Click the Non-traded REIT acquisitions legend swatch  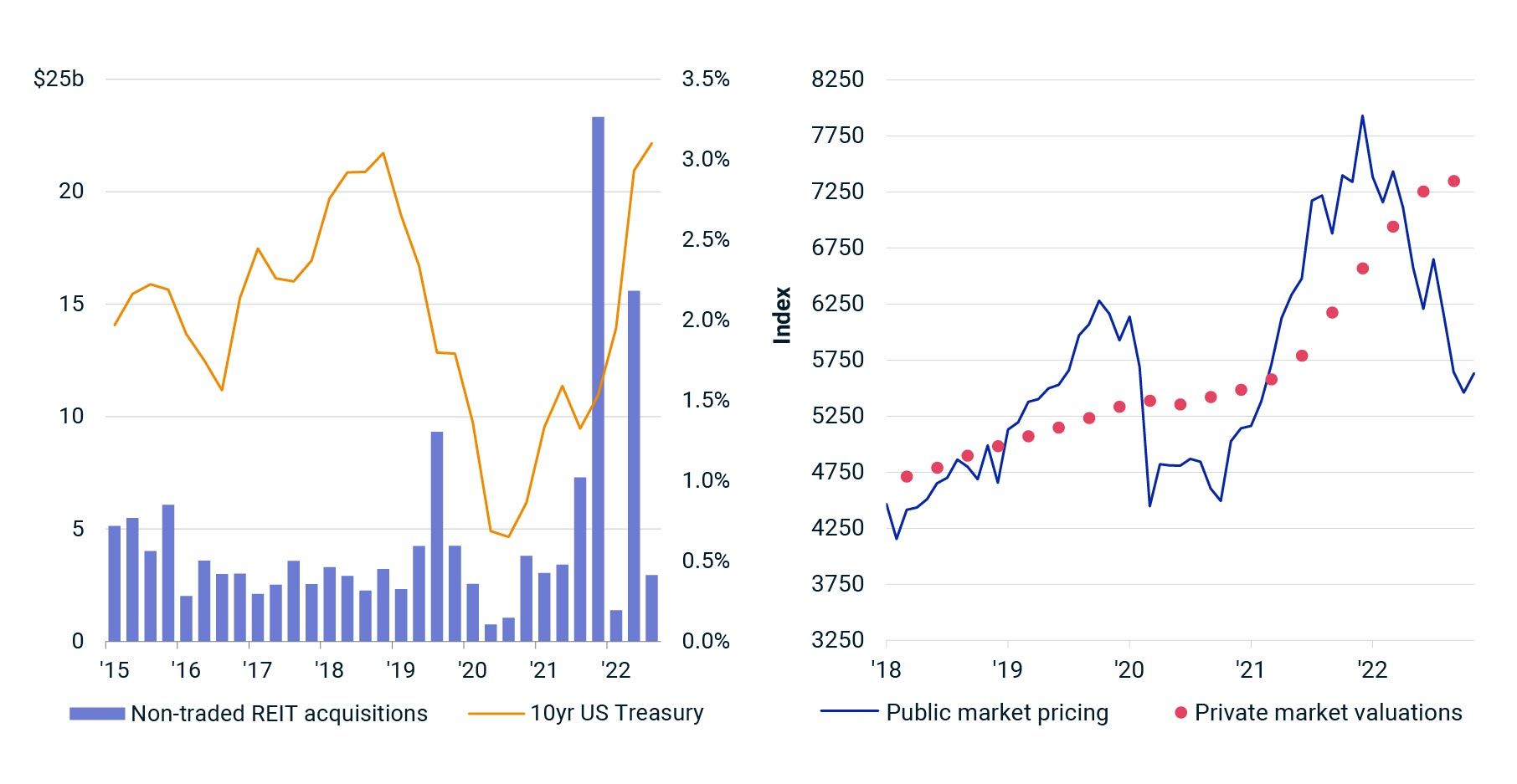click(97, 714)
